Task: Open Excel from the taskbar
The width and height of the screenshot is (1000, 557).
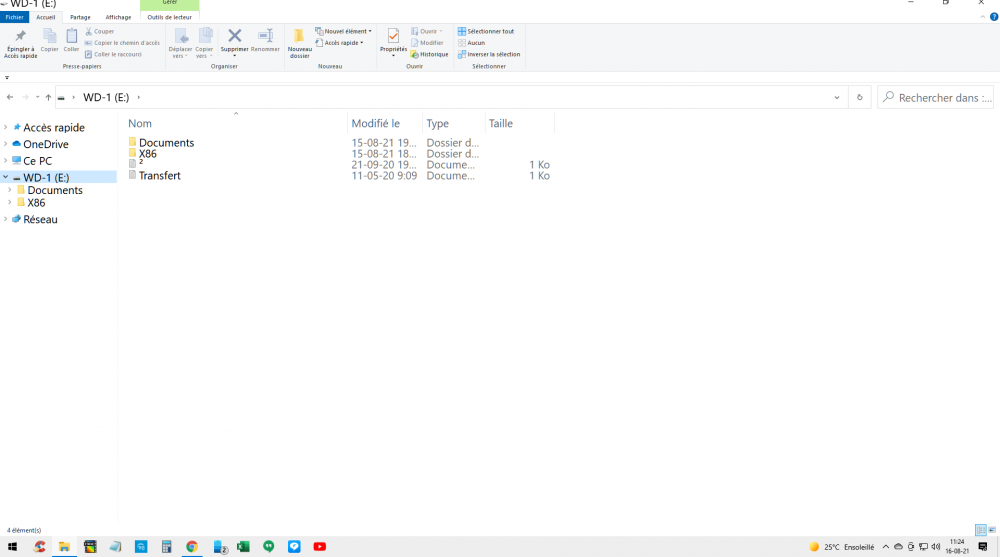Action: (x=243, y=547)
